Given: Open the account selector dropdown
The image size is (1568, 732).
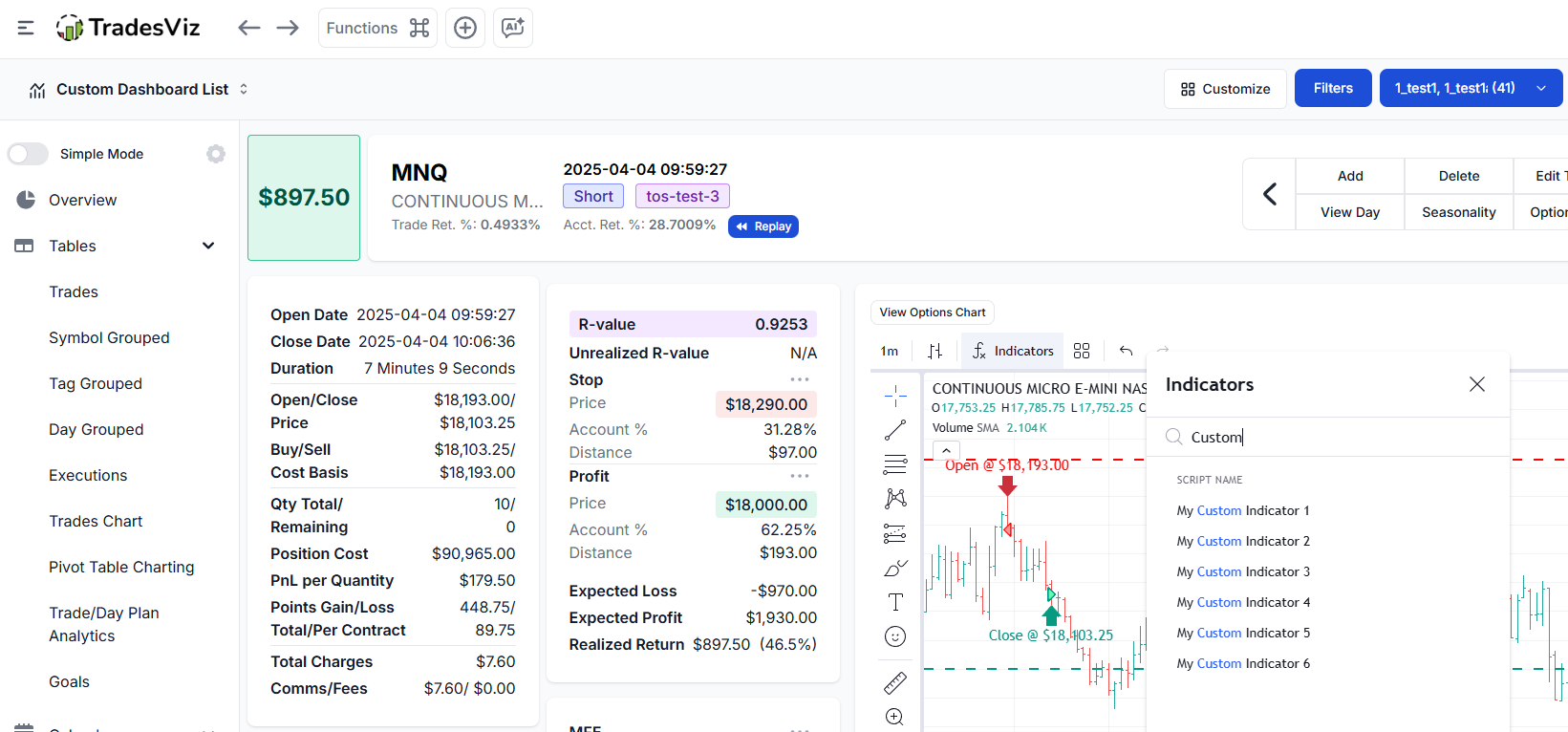Looking at the screenshot, I should pyautogui.click(x=1470, y=88).
